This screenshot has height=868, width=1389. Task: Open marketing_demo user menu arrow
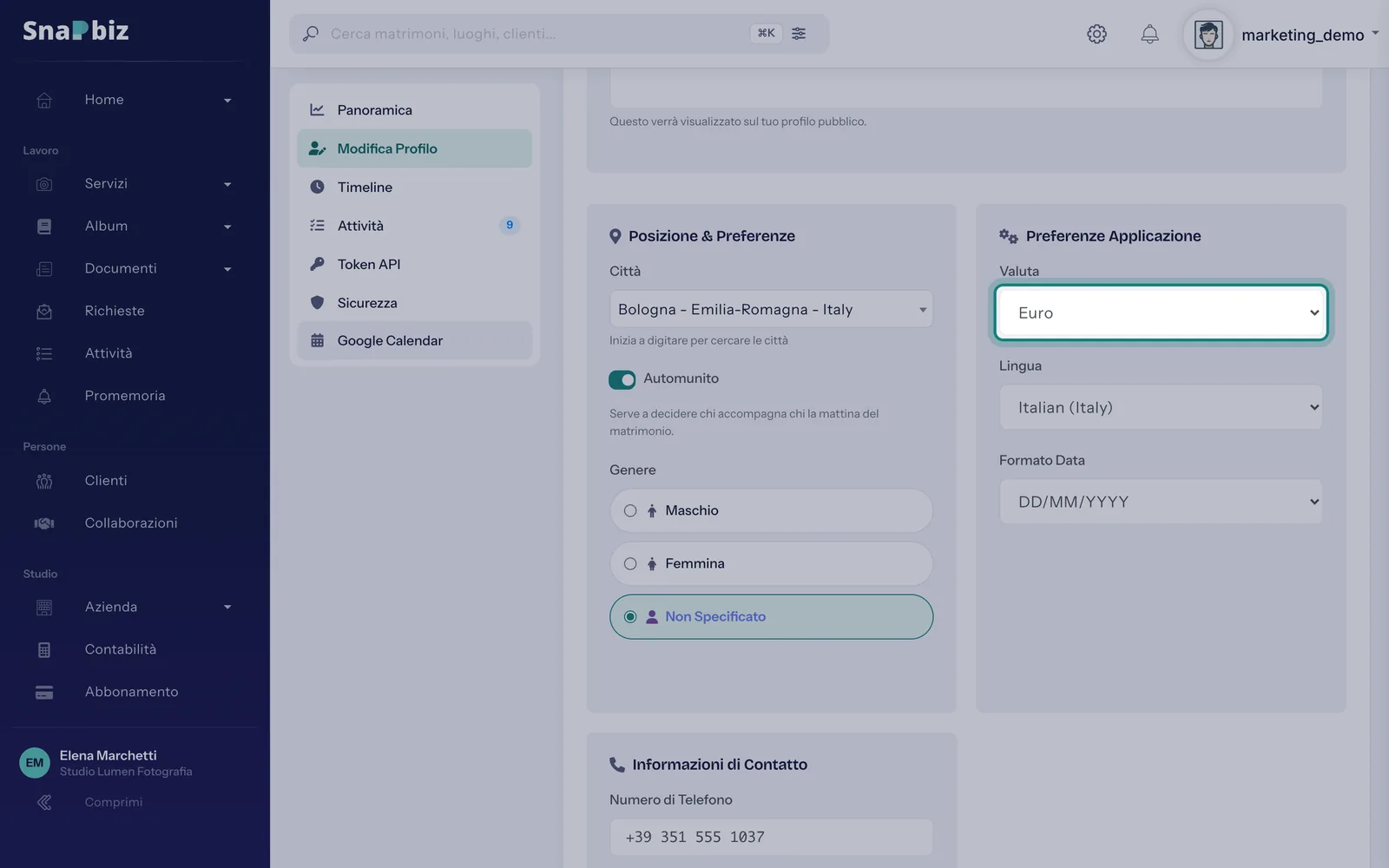click(x=1375, y=34)
